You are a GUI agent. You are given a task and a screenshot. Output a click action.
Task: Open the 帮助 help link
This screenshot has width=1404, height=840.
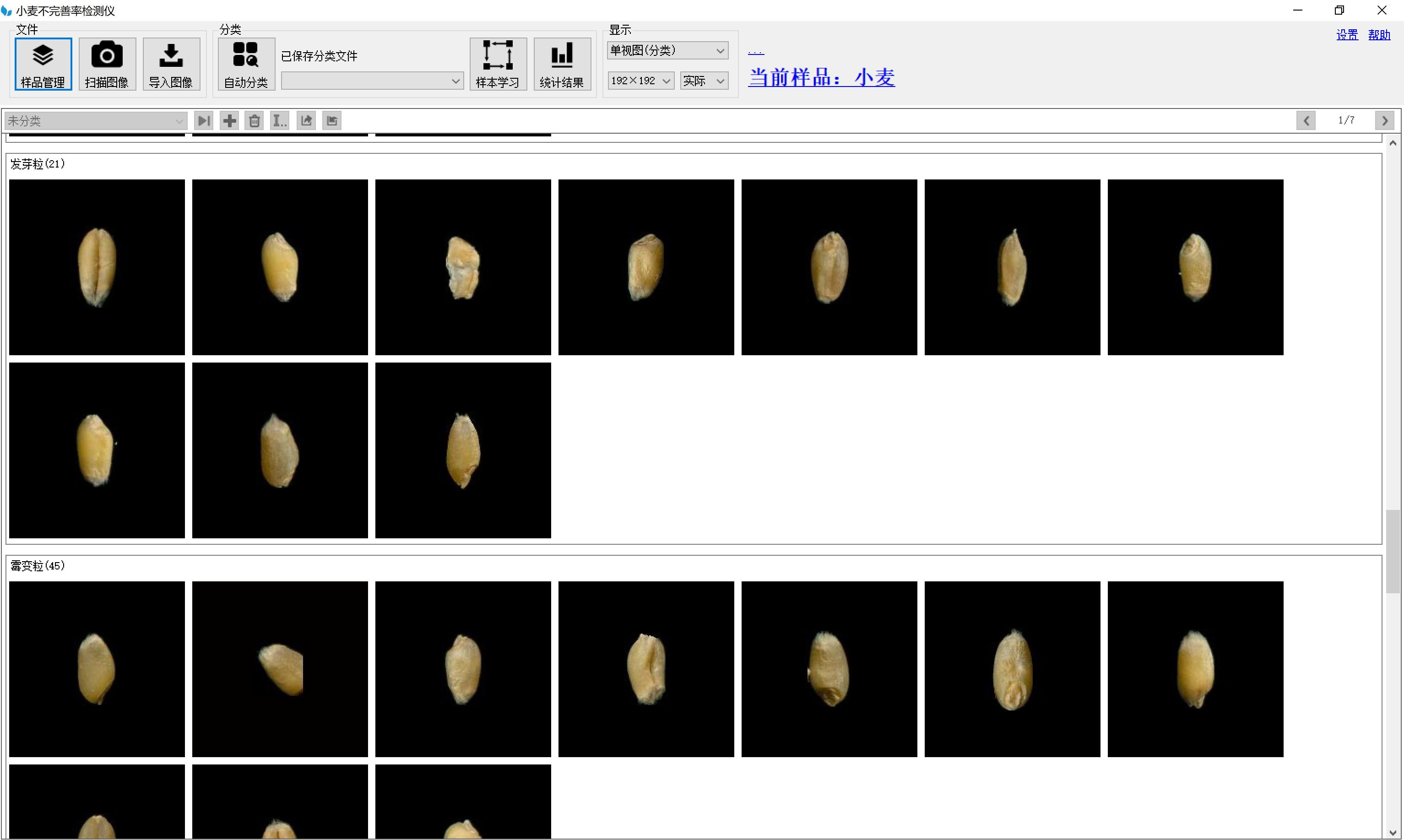click(1378, 35)
